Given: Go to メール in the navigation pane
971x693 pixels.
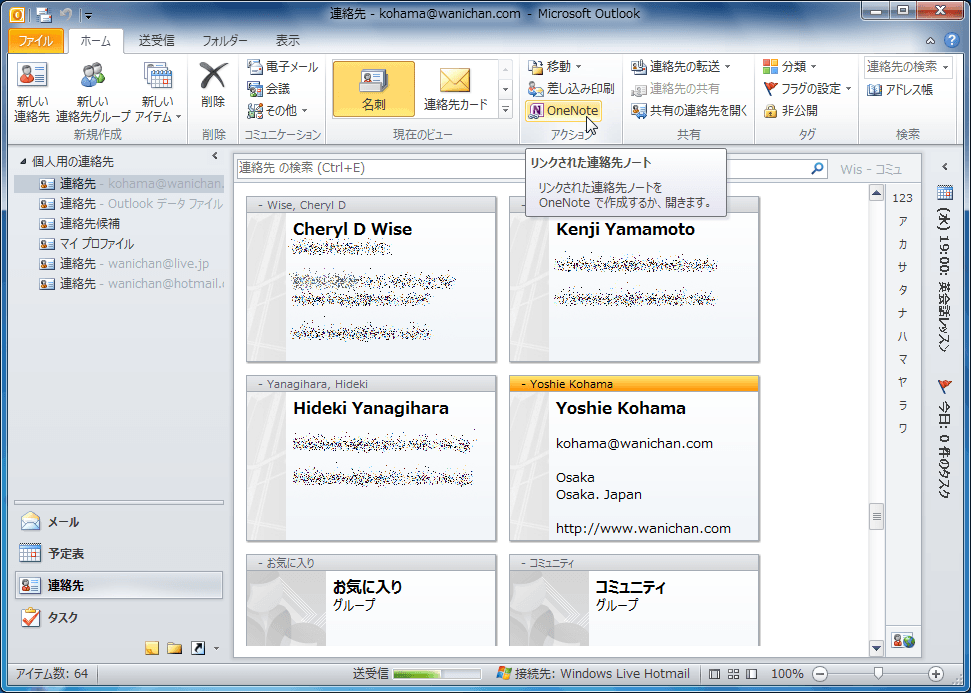Looking at the screenshot, I should (x=119, y=522).
